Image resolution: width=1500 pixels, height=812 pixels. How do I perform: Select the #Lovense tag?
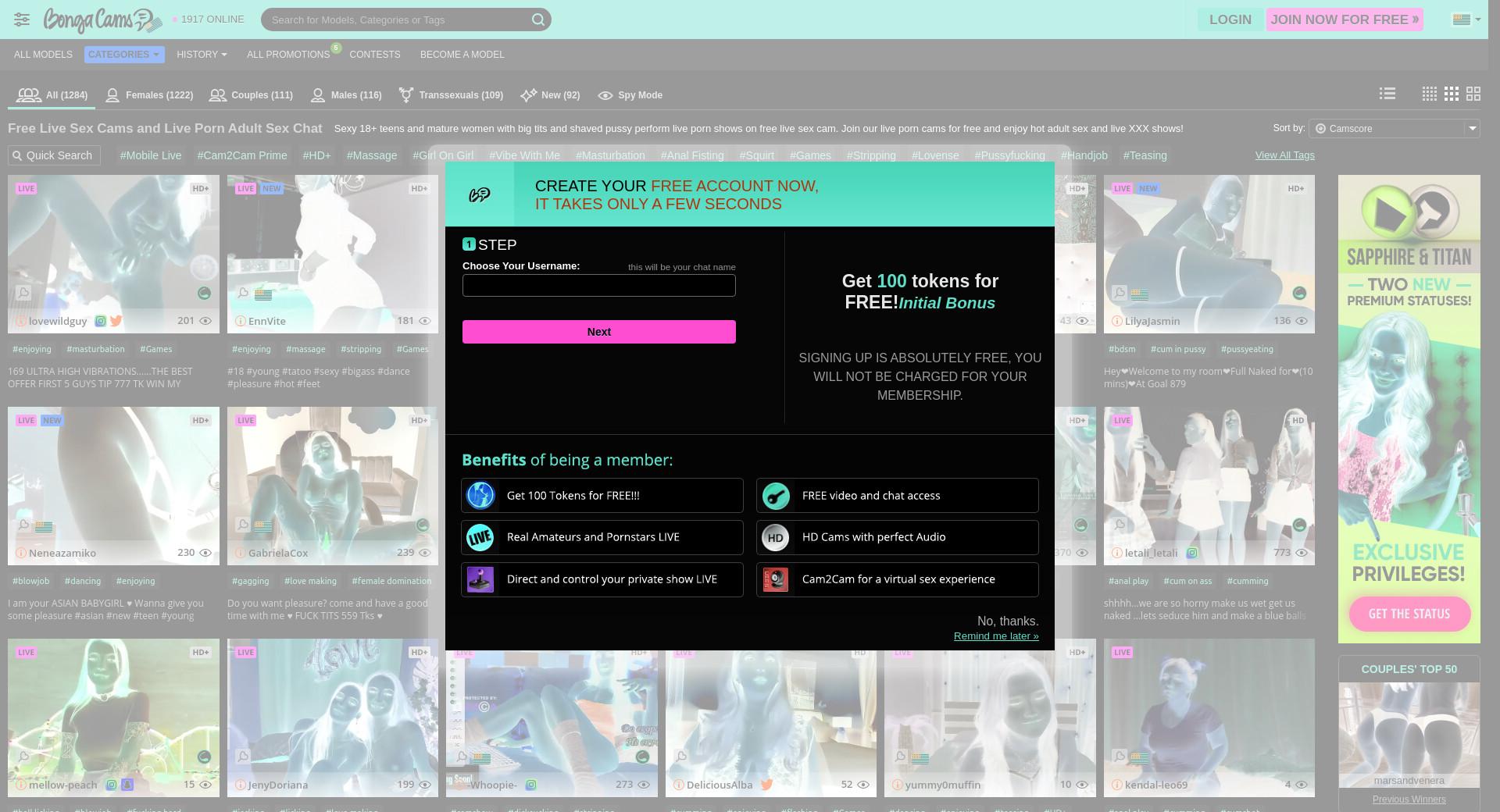[x=935, y=155]
